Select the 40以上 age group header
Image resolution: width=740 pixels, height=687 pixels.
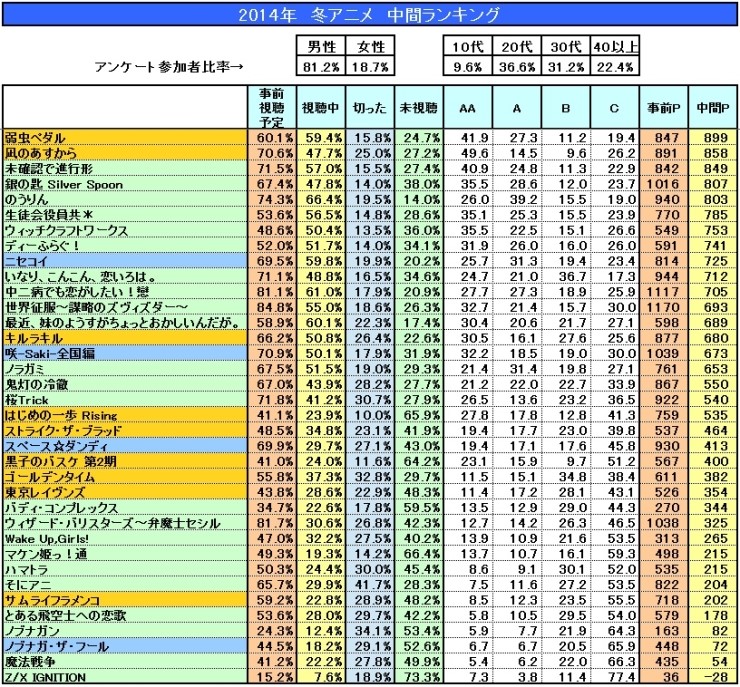point(614,46)
